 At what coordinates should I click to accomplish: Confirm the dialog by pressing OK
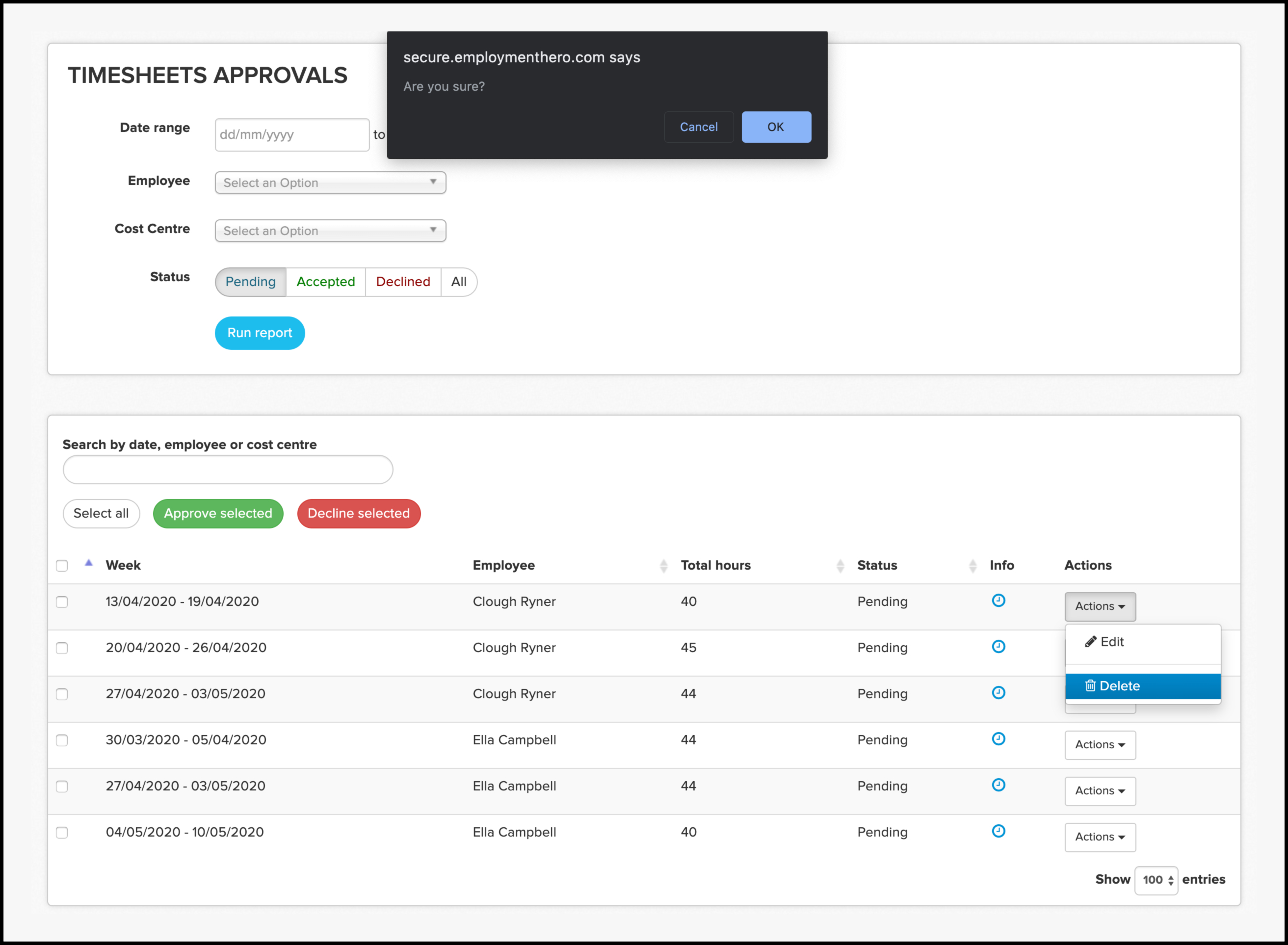click(x=776, y=127)
